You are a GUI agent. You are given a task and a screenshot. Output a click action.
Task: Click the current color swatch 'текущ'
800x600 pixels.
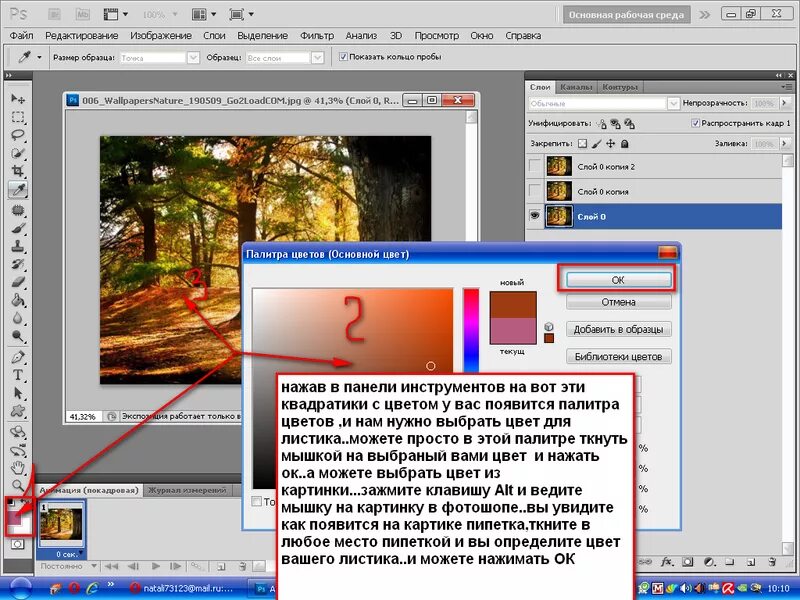tap(513, 331)
